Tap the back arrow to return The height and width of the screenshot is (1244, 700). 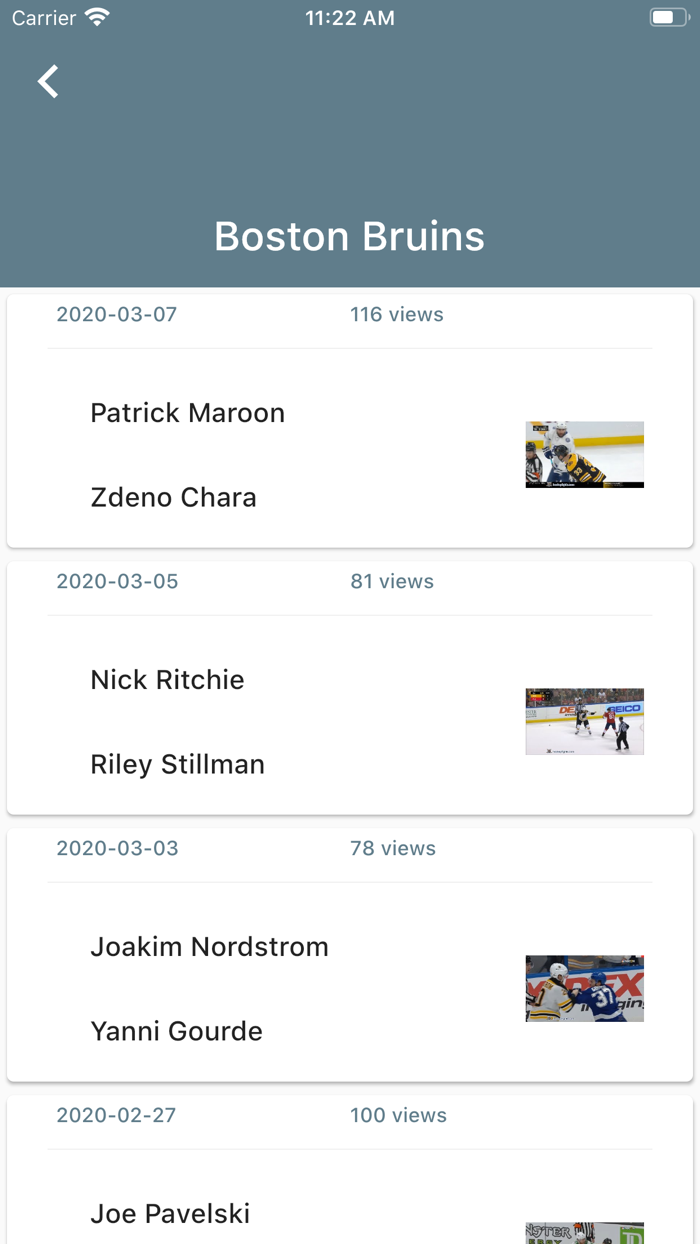click(46, 81)
